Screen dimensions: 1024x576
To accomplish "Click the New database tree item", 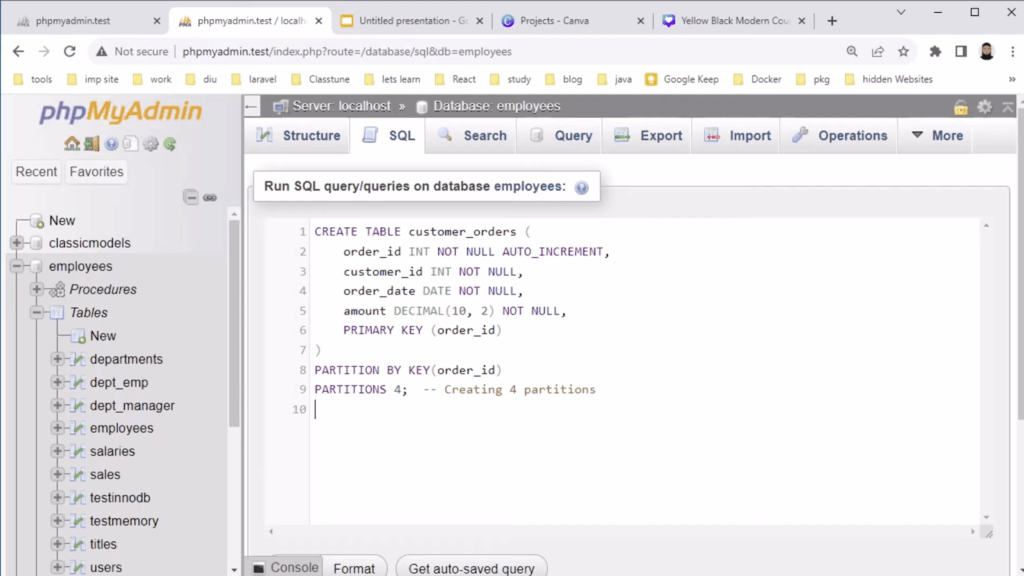I will (x=62, y=221).
